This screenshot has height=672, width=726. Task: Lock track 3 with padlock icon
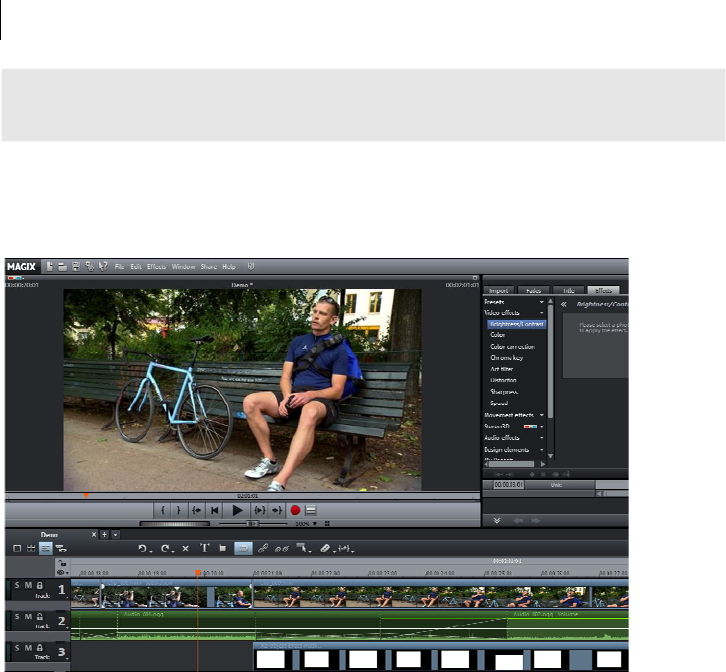[x=40, y=648]
